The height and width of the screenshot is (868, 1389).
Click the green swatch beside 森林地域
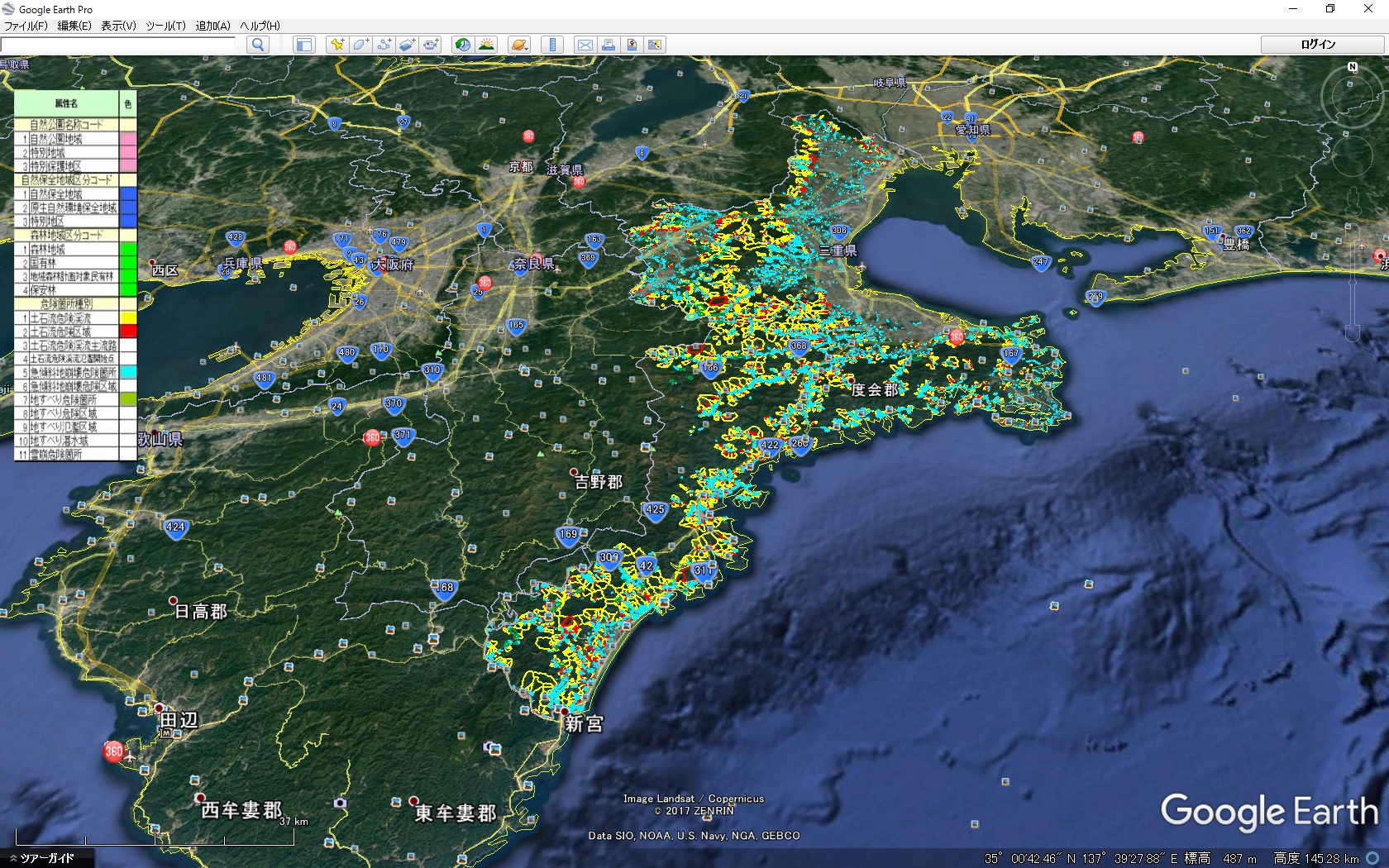coord(128,249)
